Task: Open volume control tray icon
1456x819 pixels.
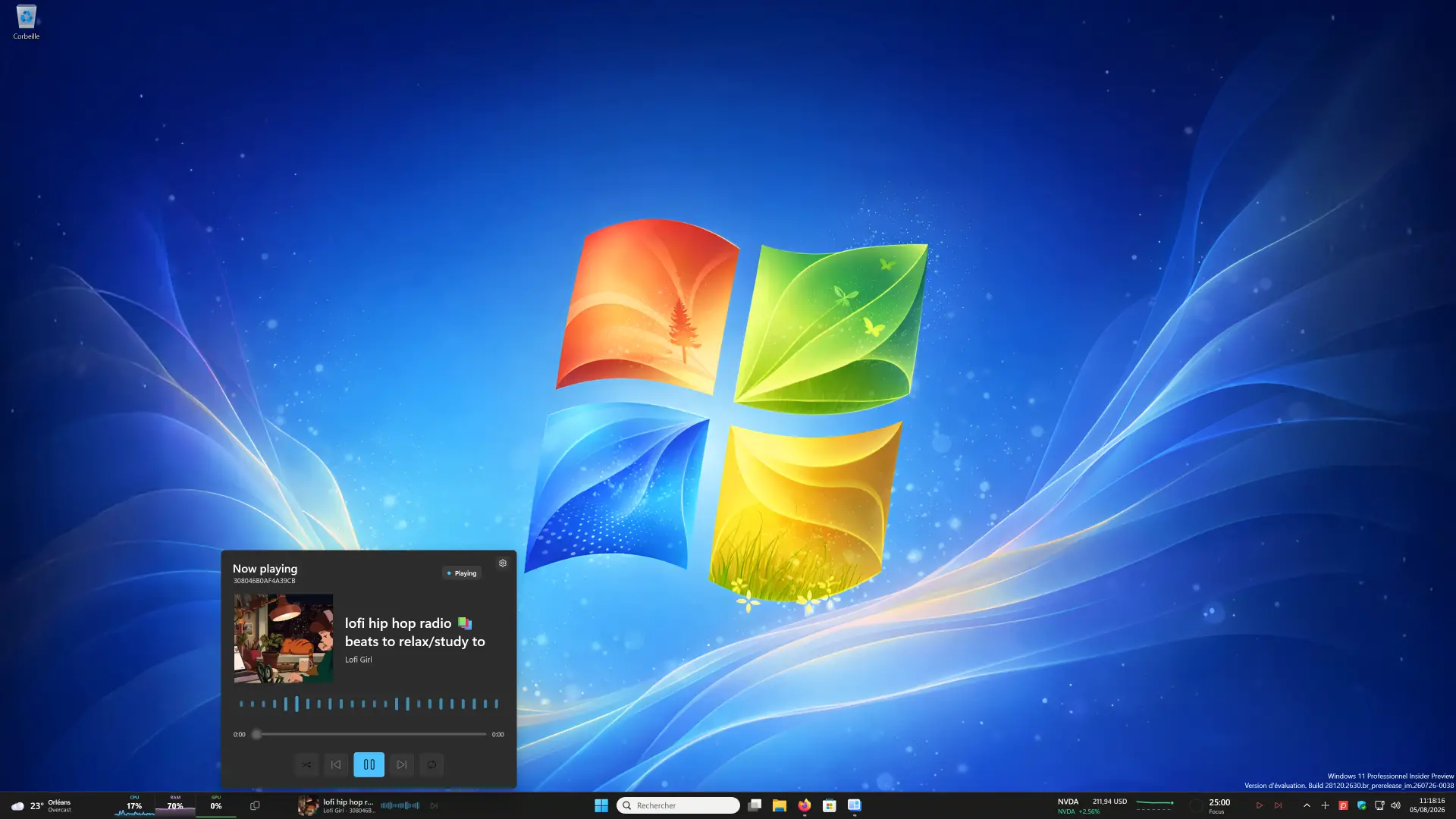Action: [1396, 805]
